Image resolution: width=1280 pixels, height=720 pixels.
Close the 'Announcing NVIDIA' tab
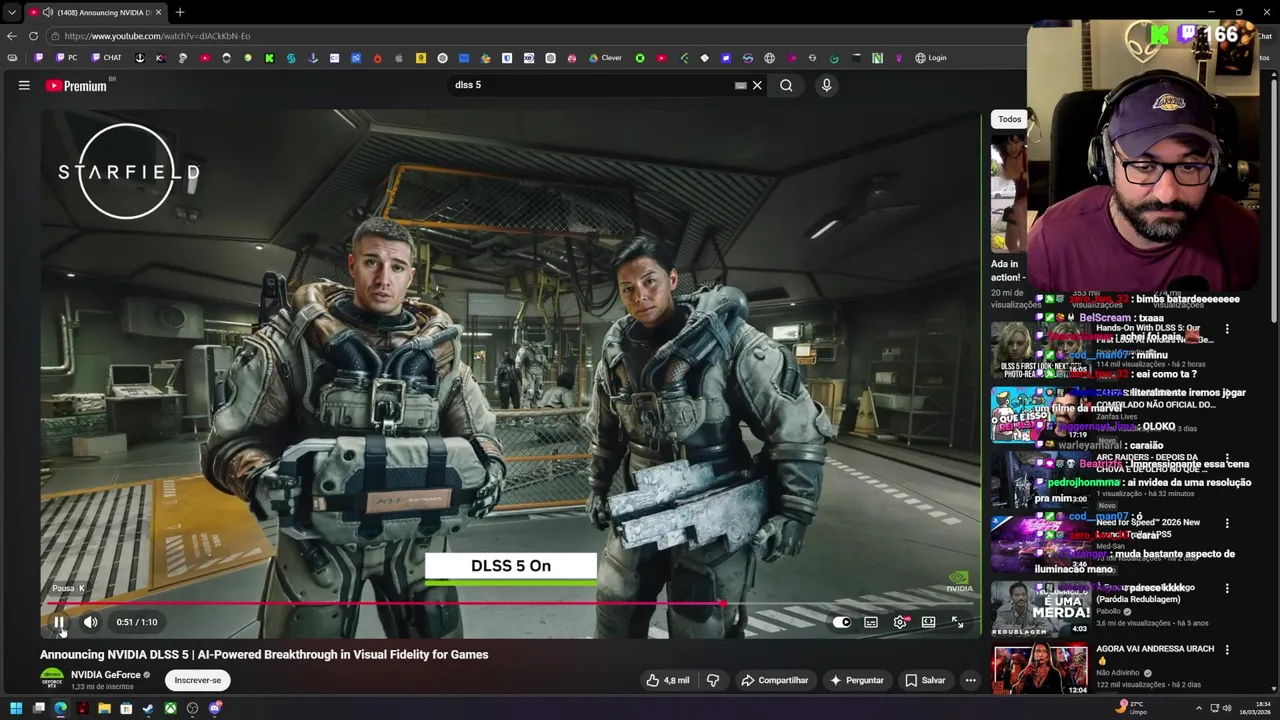tap(158, 12)
